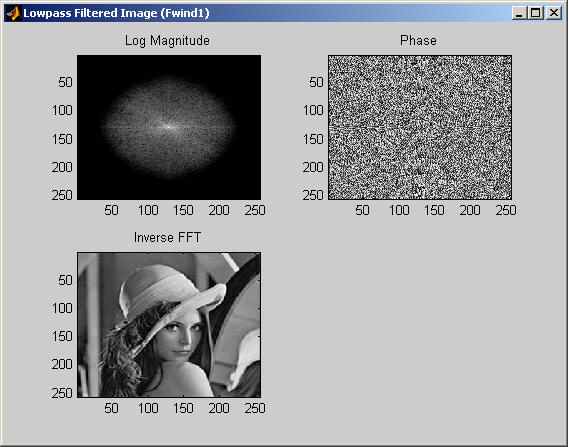Select the Inverse FFT title text

point(167,237)
